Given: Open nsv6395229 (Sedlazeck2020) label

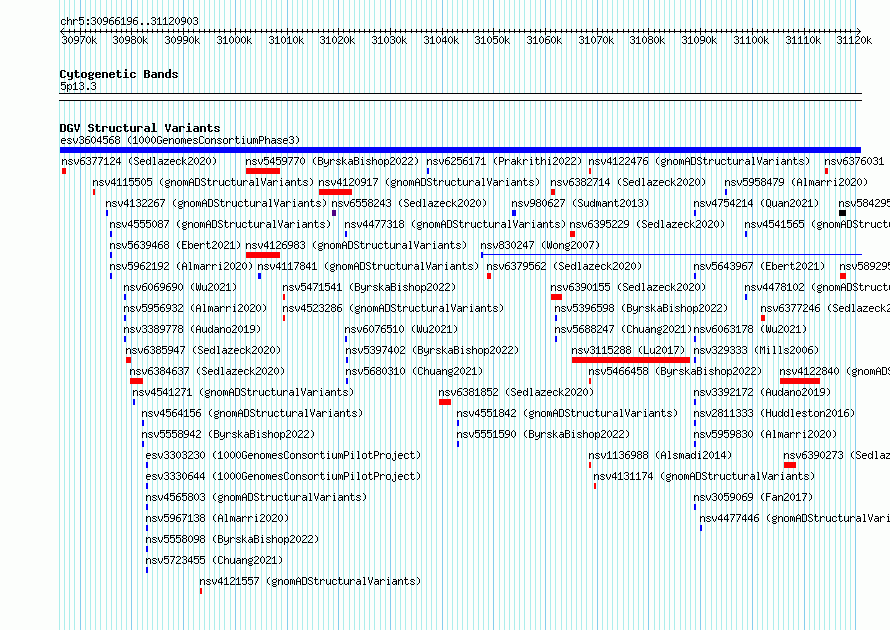Looking at the screenshot, I should [647, 224].
